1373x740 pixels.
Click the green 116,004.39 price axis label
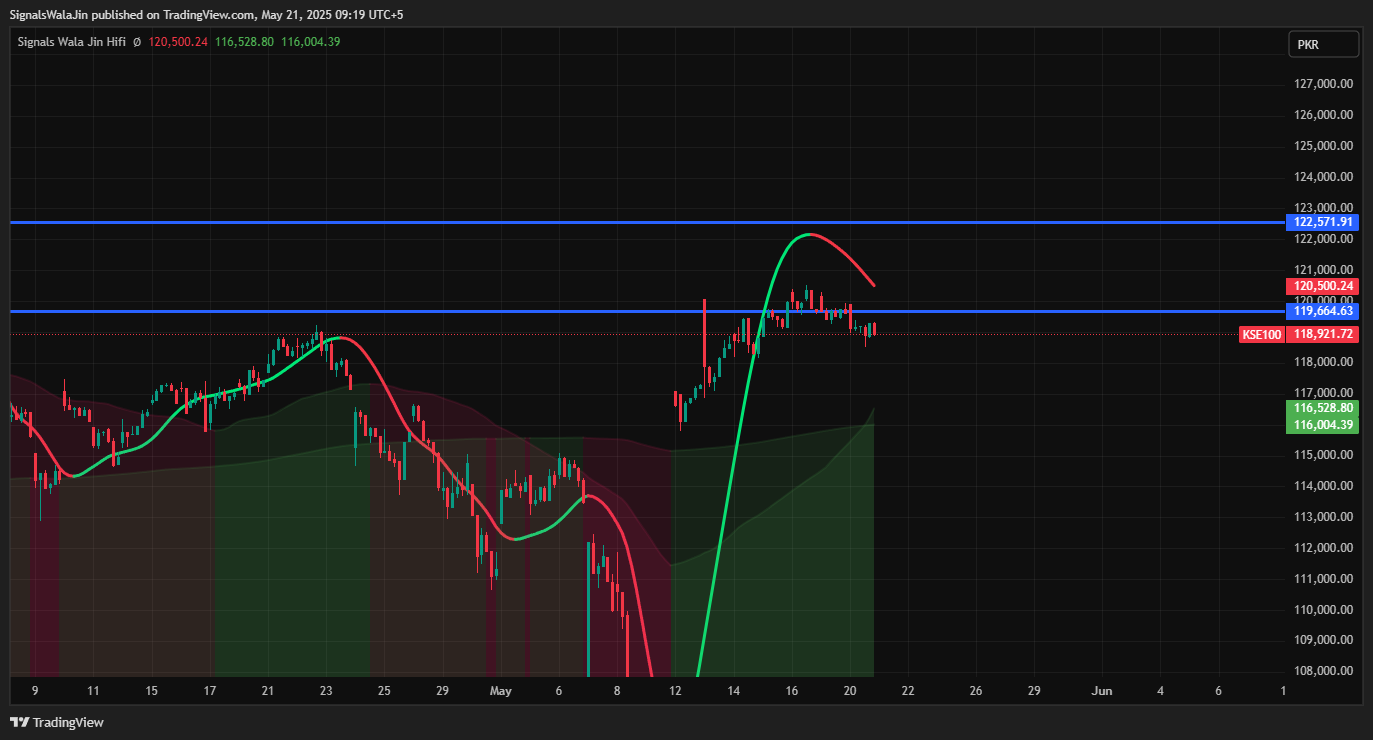(1323, 425)
